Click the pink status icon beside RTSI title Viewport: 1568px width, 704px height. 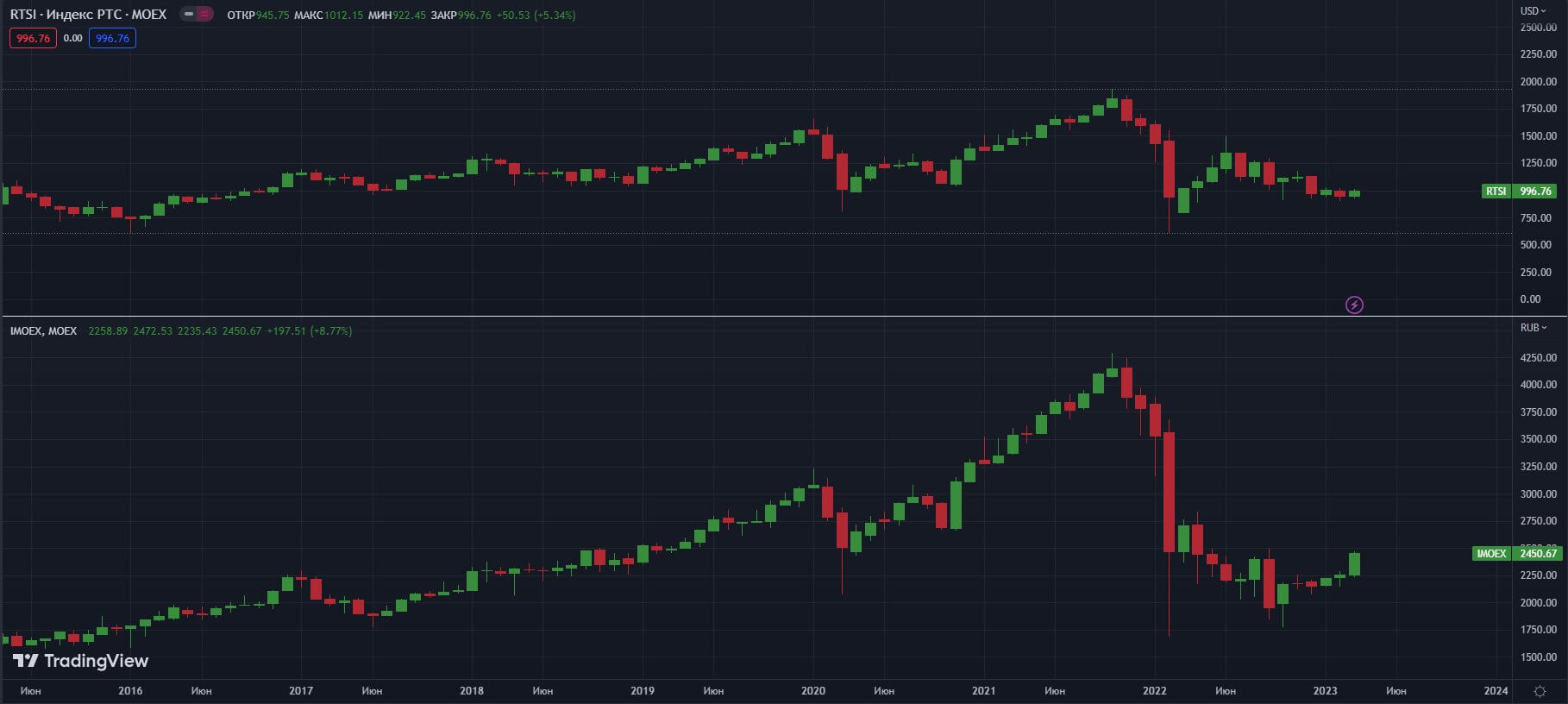click(x=204, y=14)
